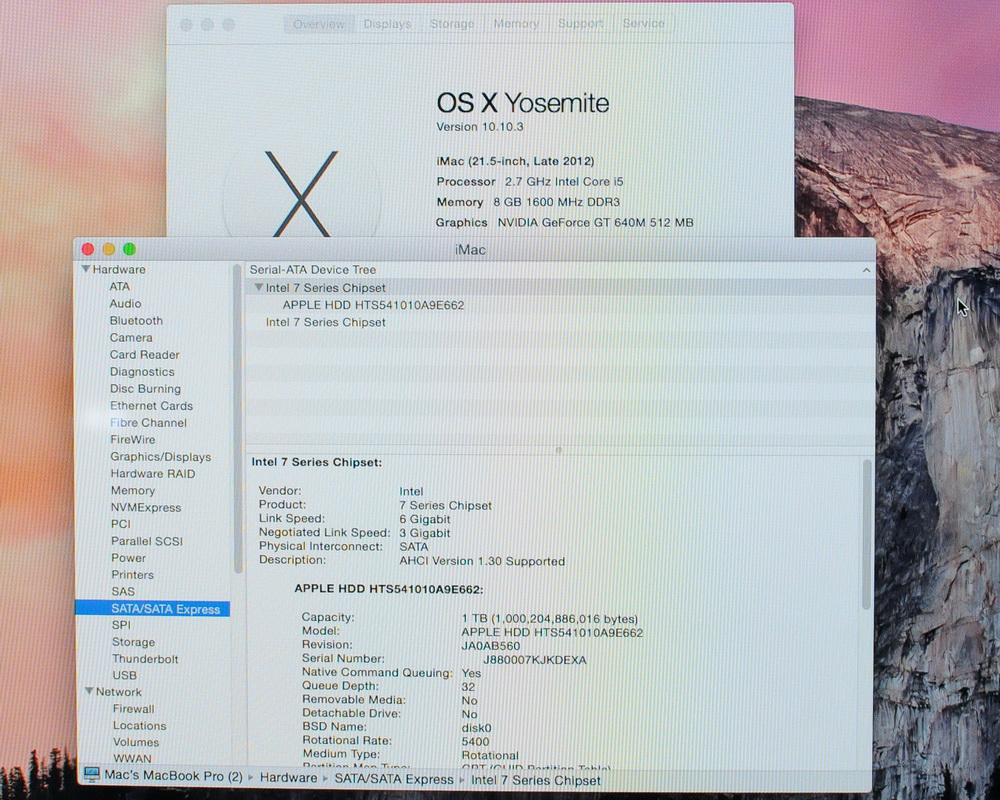Viewport: 1000px width, 800px height.
Task: Switch to the Displays tab in About This Mac
Action: 387,24
